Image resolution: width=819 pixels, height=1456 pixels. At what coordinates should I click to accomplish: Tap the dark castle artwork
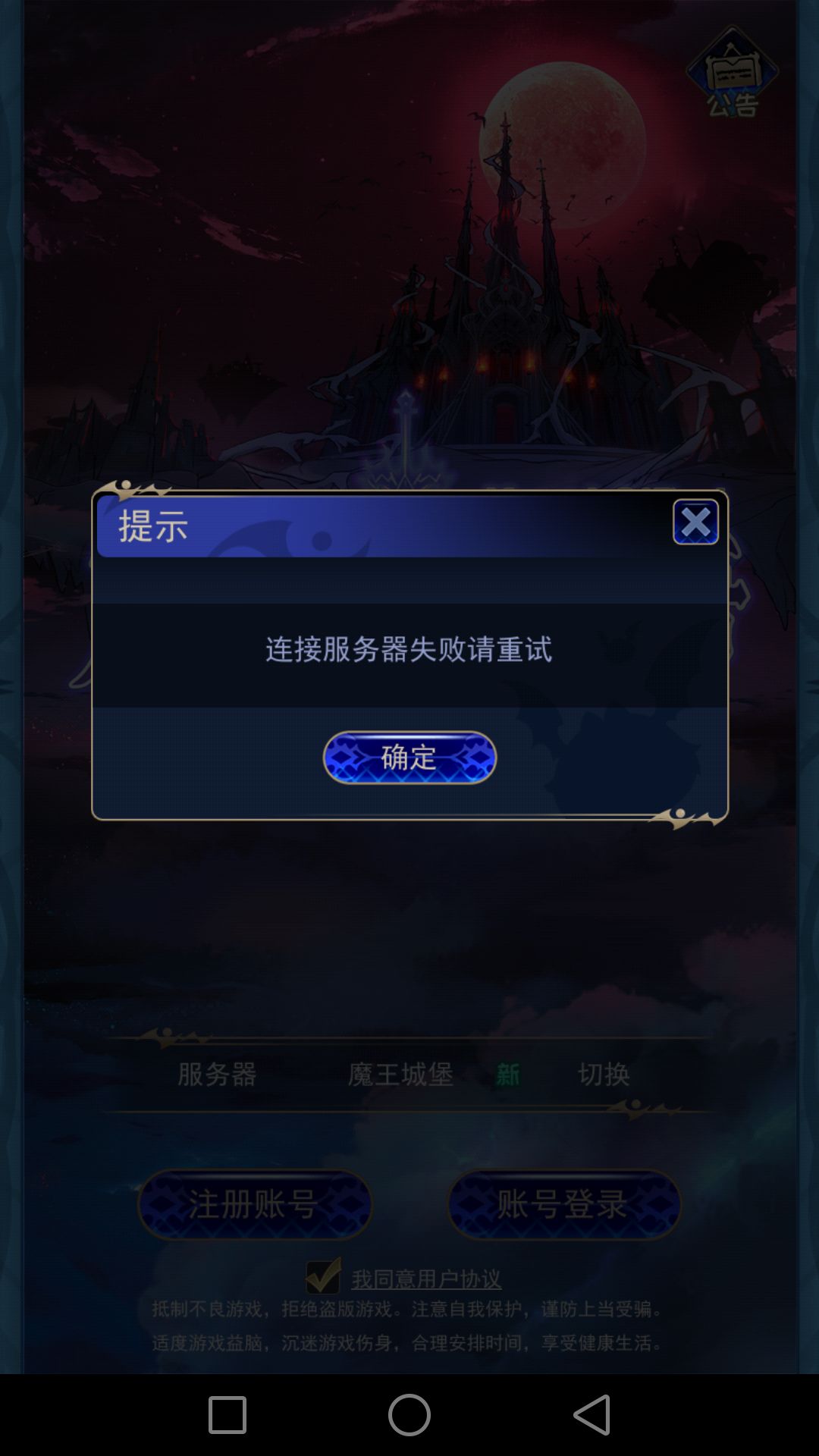pyautogui.click(x=500, y=318)
